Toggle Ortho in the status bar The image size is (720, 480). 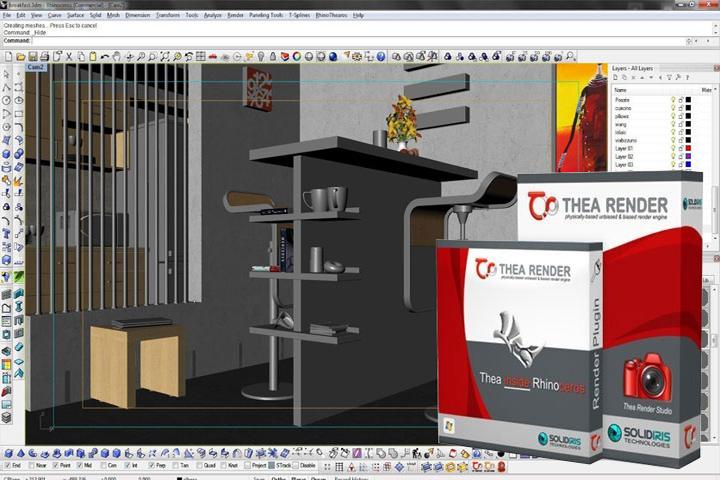(278, 478)
